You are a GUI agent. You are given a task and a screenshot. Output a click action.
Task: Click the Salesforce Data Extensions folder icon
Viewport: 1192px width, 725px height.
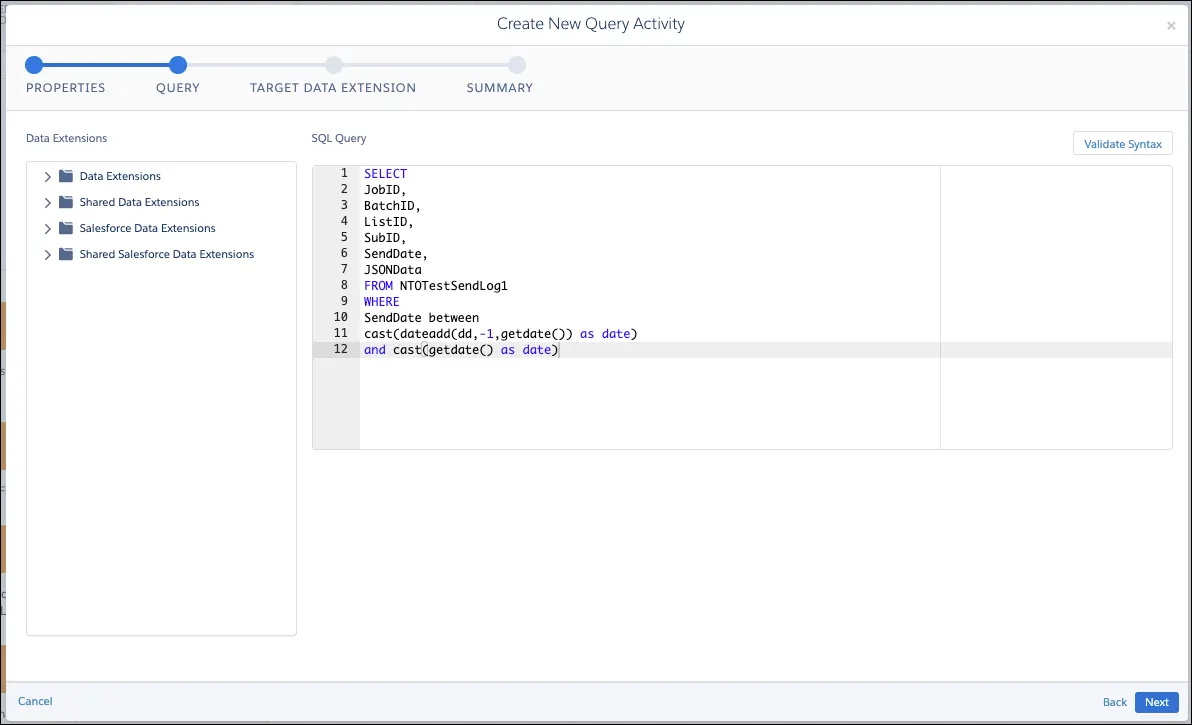(x=64, y=228)
